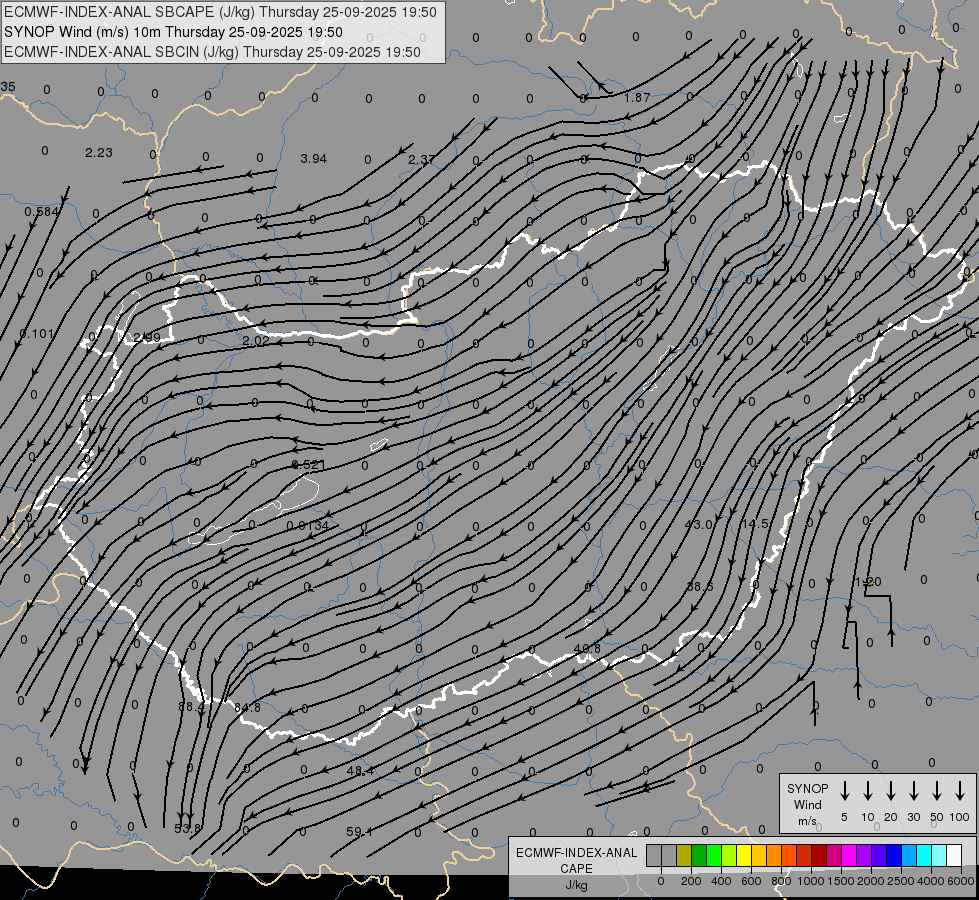Choose the first gray swatch in CAPE legend
The height and width of the screenshot is (900, 979).
coord(654,855)
